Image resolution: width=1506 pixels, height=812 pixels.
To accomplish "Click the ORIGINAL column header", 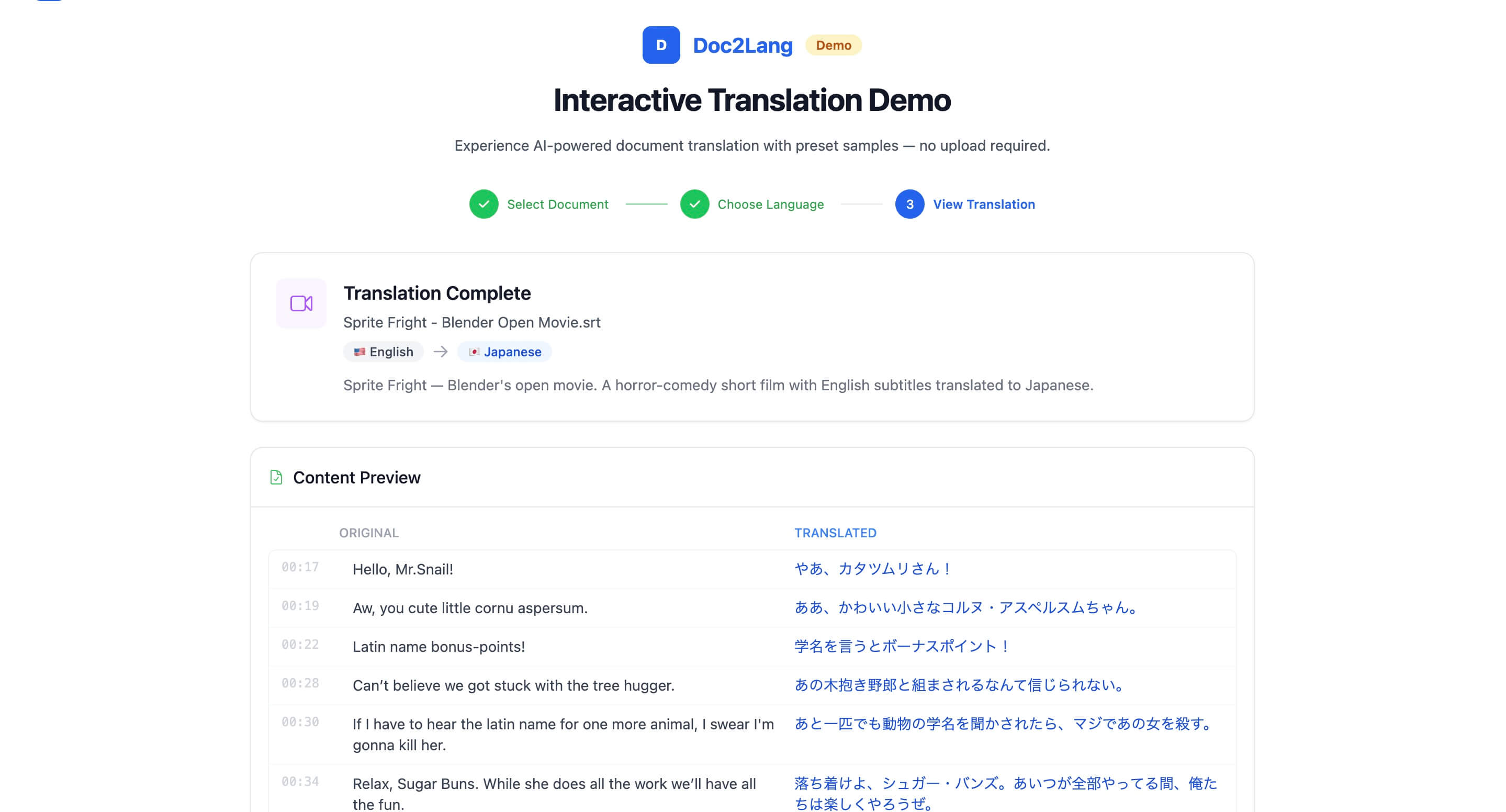I will point(369,533).
